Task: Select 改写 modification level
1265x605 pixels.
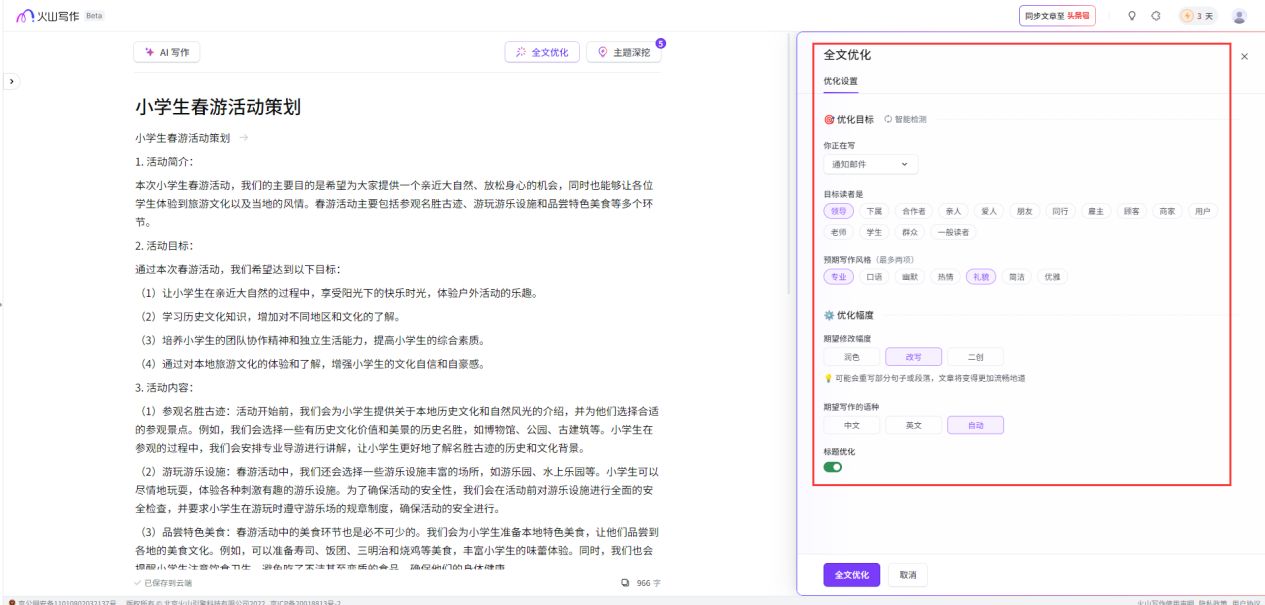Action: tap(913, 356)
